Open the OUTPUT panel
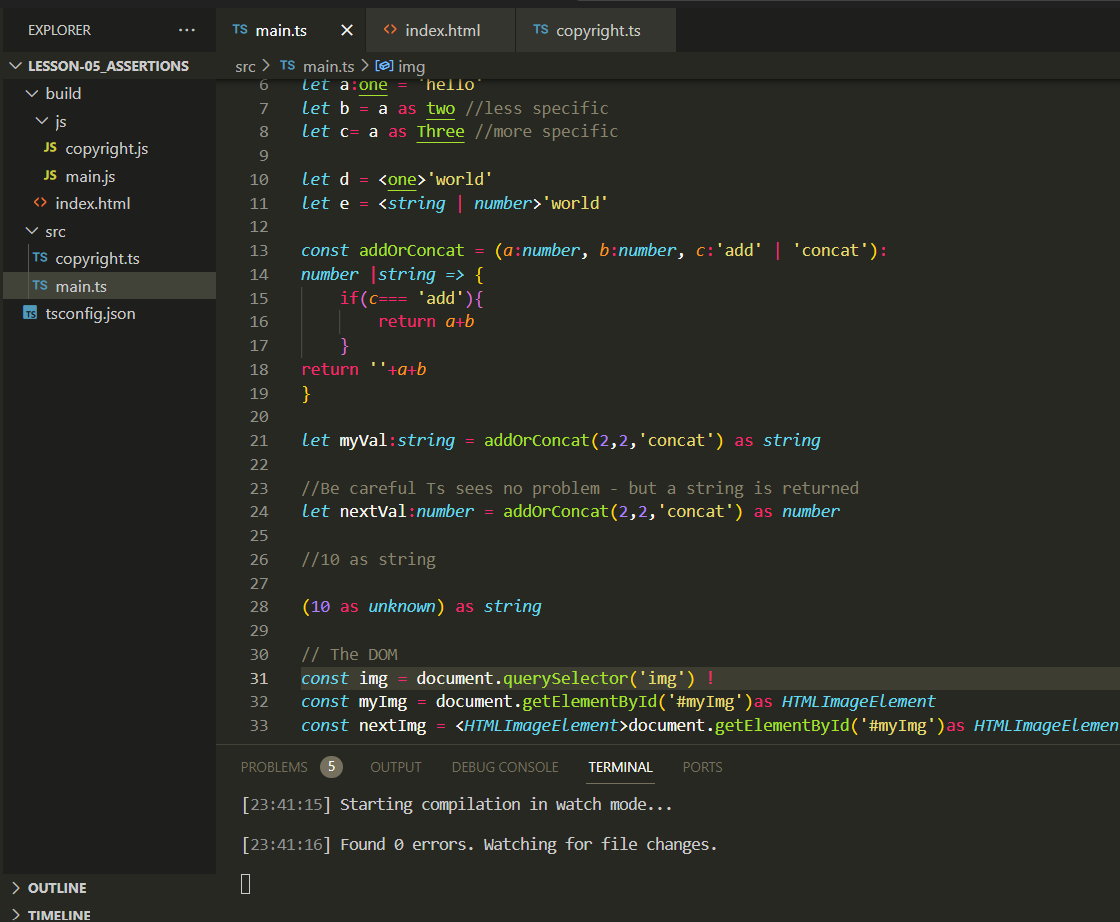1120x922 pixels. (x=395, y=767)
